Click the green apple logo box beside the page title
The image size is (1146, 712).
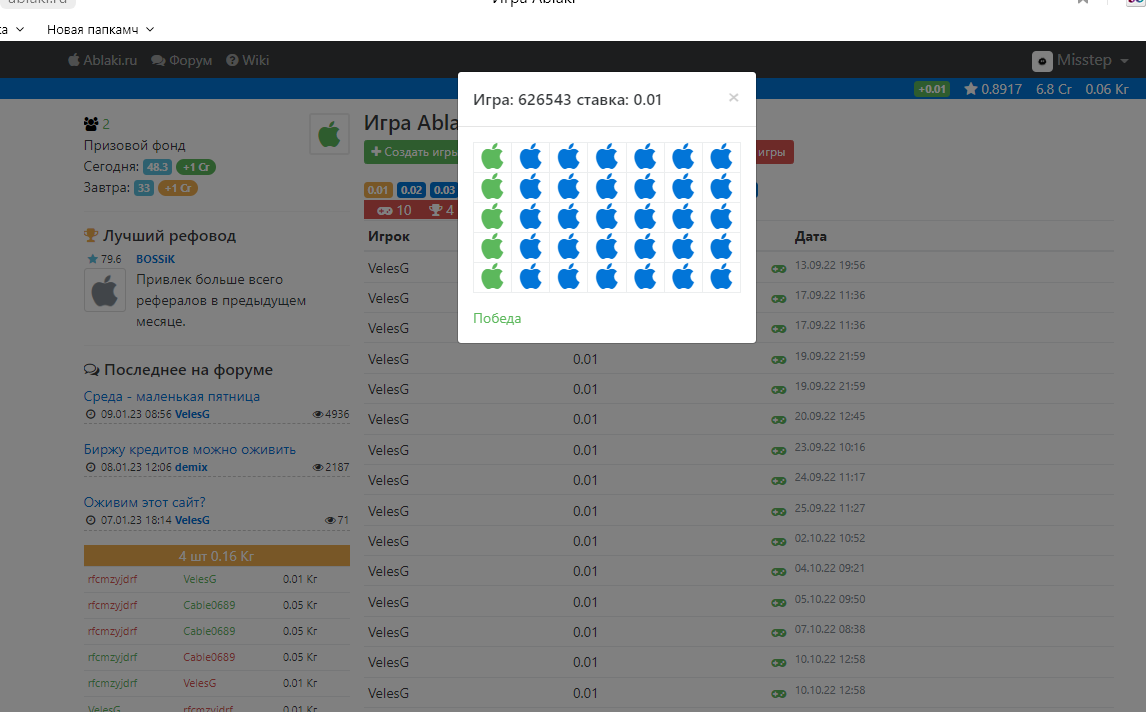(329, 134)
